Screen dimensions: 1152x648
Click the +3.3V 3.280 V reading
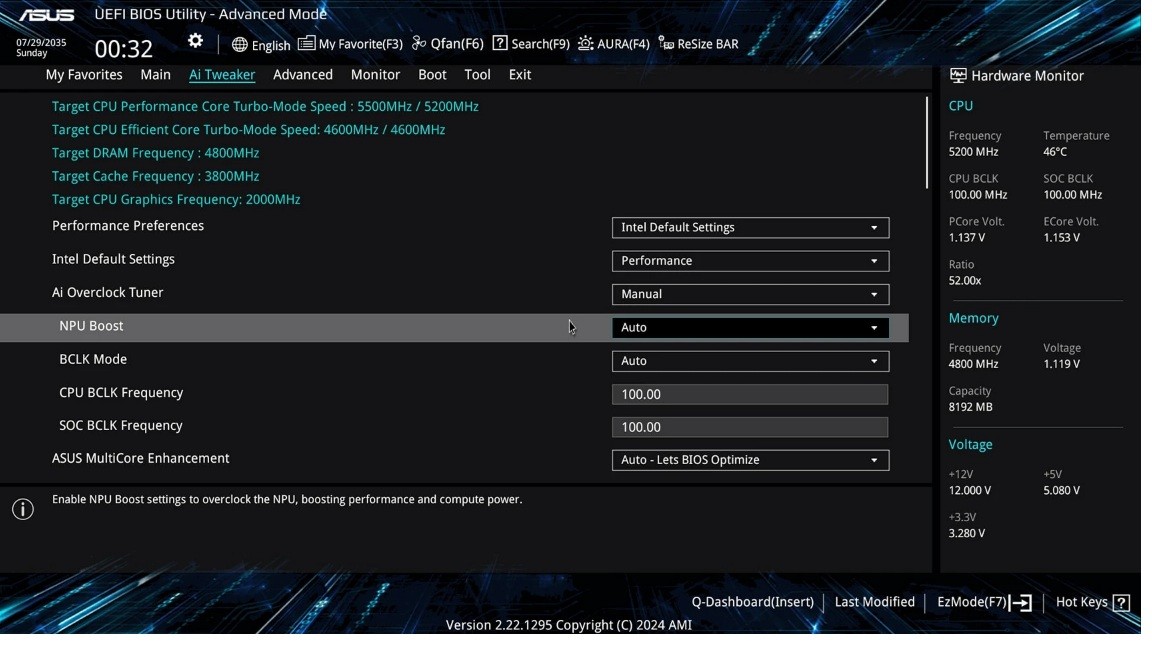click(x=967, y=533)
